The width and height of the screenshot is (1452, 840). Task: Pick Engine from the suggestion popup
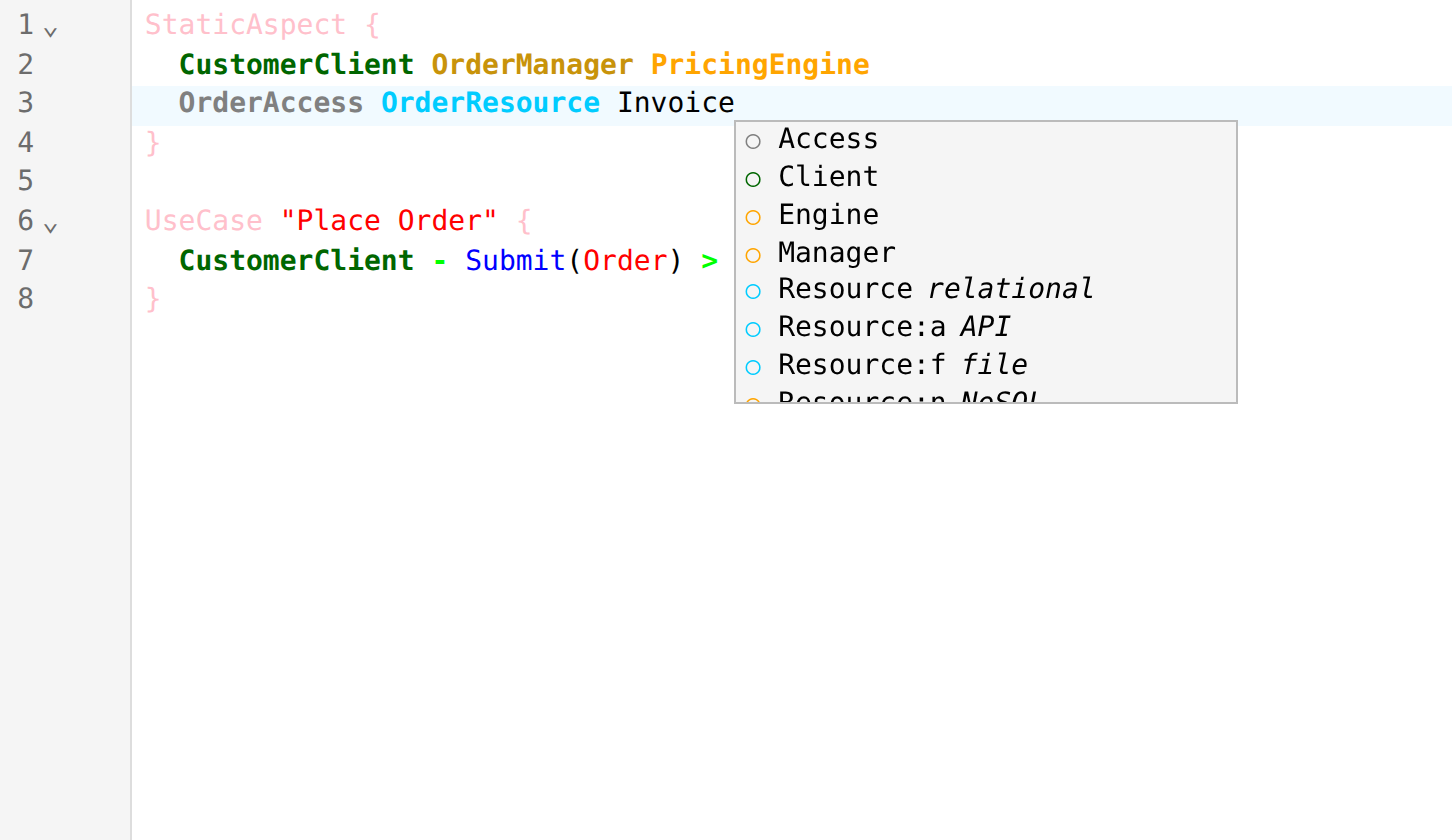[986, 215]
